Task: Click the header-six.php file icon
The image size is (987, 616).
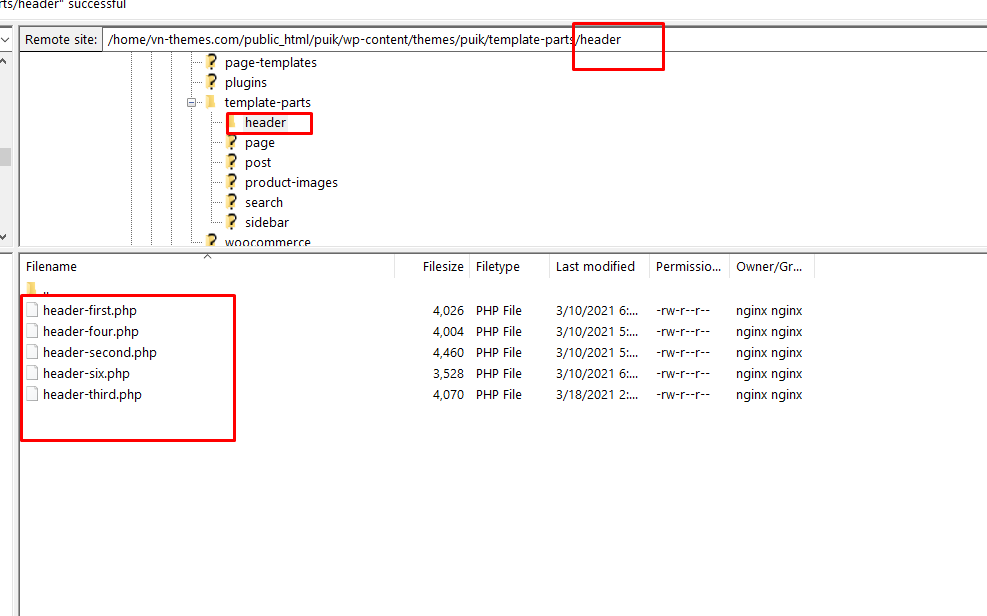Action: 33,374
